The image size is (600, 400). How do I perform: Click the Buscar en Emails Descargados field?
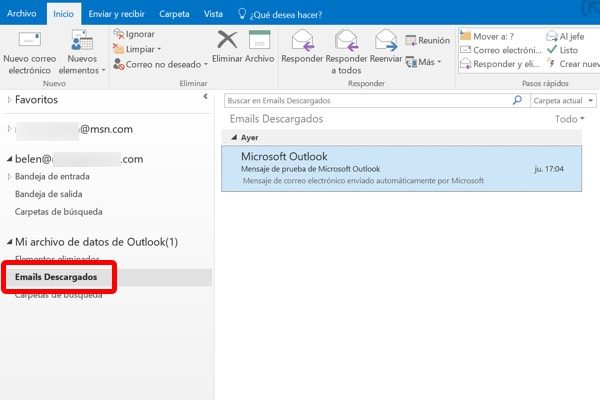pyautogui.click(x=367, y=101)
